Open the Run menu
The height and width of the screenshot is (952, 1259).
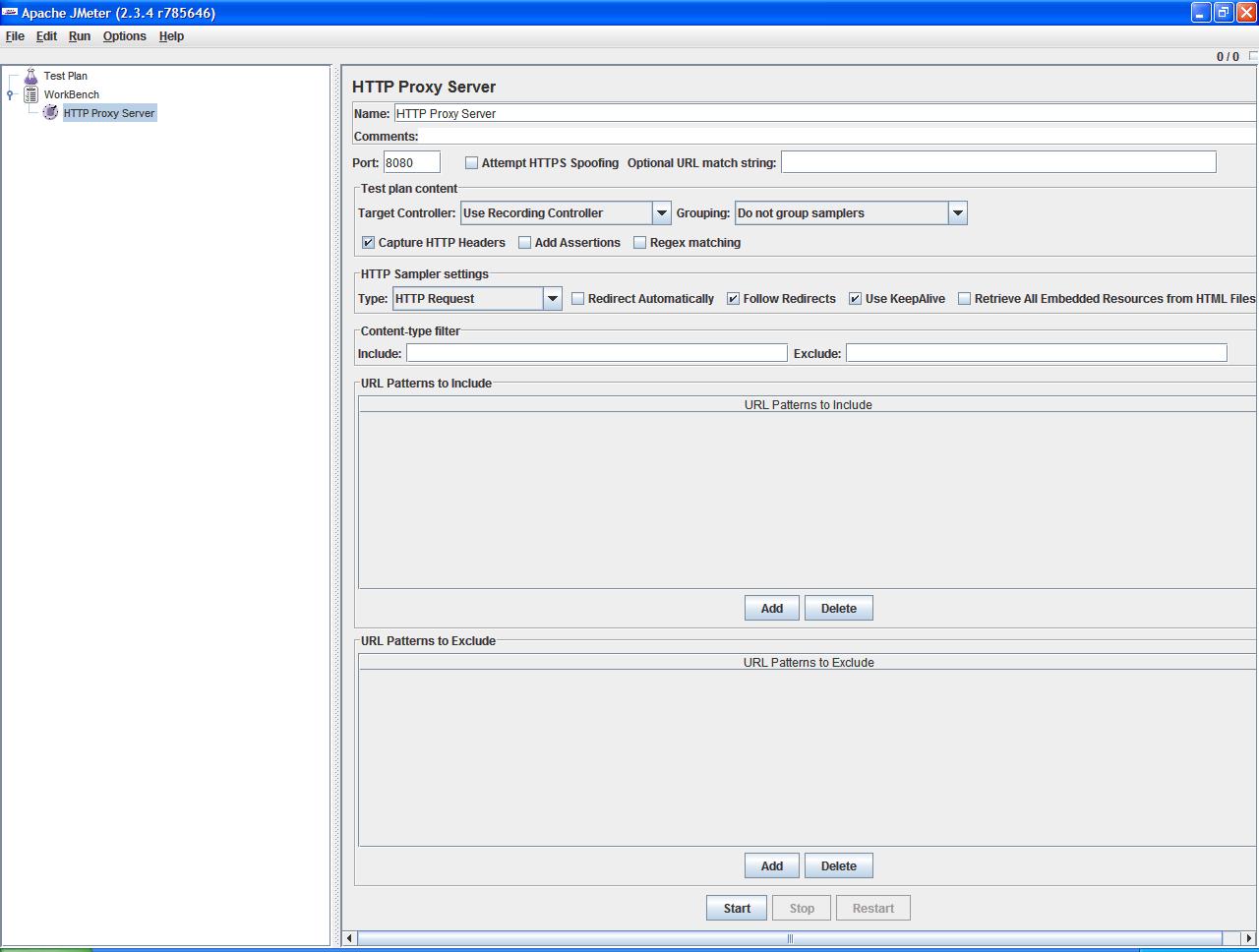coord(80,36)
